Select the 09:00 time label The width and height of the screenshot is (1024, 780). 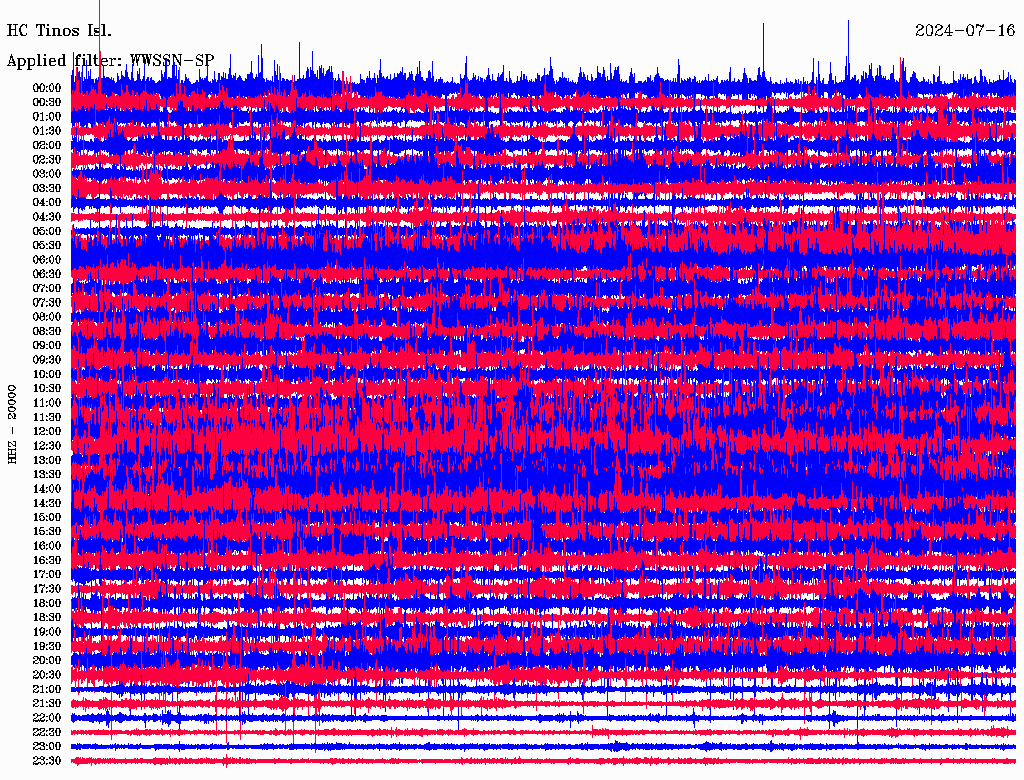pos(47,346)
